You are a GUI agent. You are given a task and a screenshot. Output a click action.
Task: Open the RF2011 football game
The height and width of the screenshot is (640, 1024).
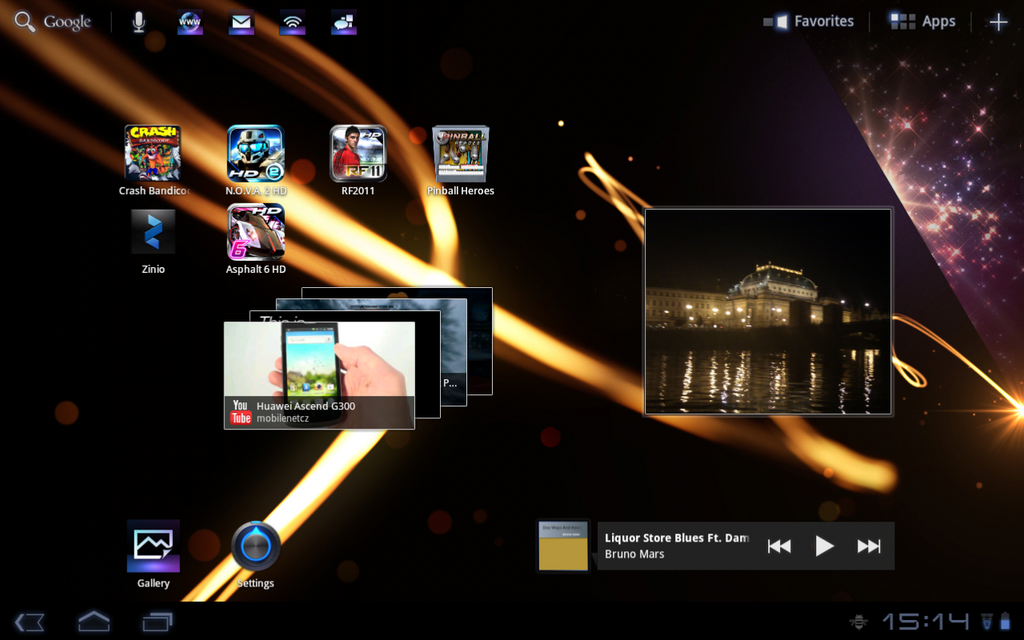(357, 152)
